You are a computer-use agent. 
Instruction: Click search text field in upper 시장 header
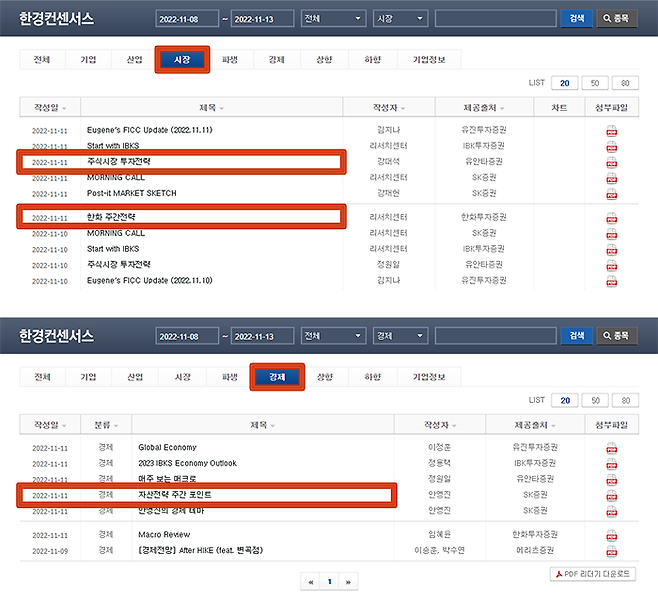(496, 18)
